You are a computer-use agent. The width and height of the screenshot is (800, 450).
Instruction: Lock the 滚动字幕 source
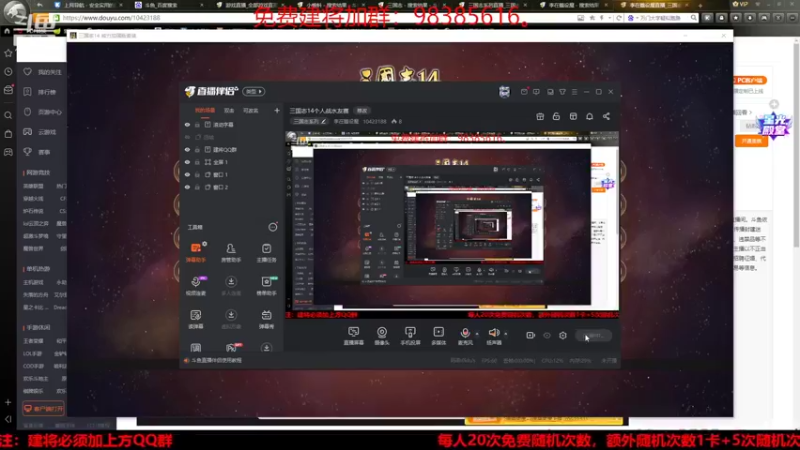pos(197,124)
